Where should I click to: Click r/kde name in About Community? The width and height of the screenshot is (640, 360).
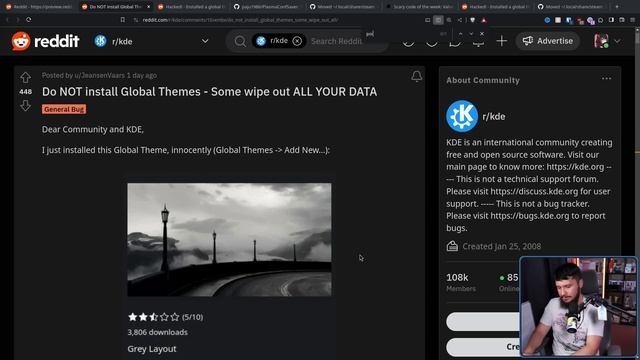pyautogui.click(x=493, y=117)
